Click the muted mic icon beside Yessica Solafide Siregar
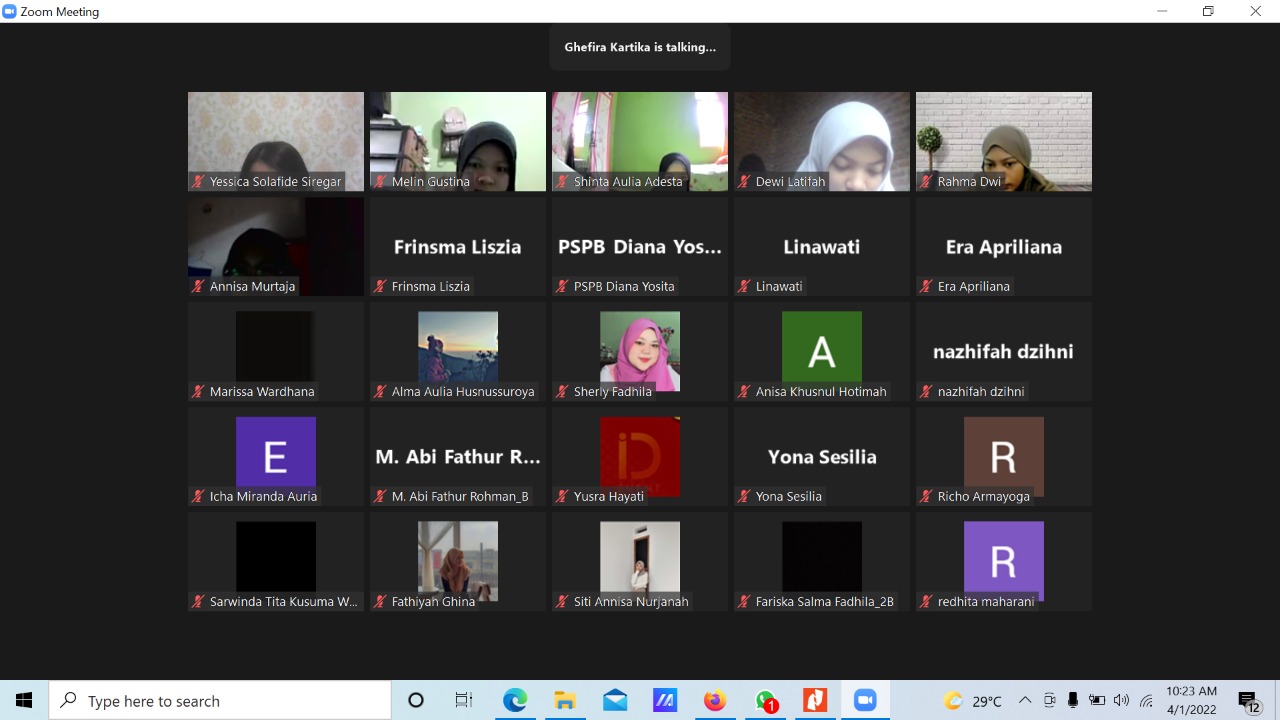 (x=199, y=182)
